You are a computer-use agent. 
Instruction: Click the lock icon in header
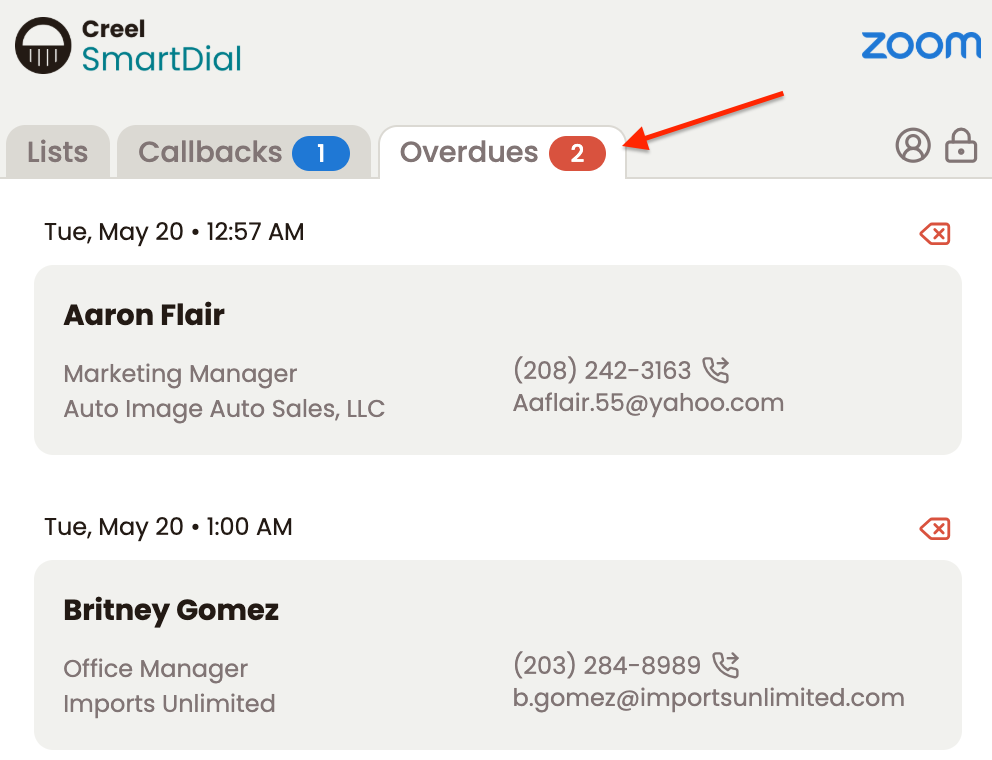coord(961,146)
